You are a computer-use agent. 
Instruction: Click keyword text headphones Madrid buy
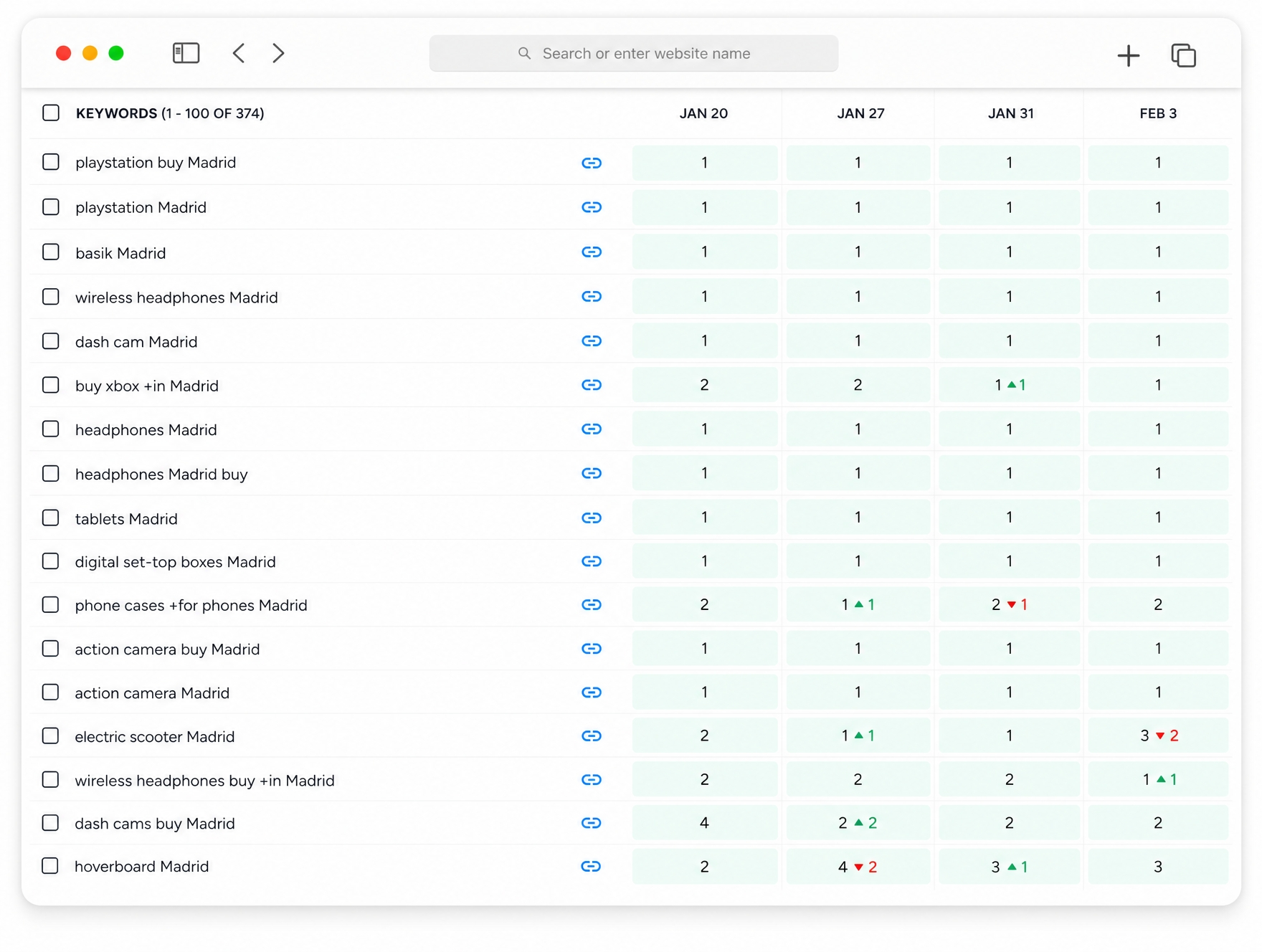pyautogui.click(x=161, y=475)
